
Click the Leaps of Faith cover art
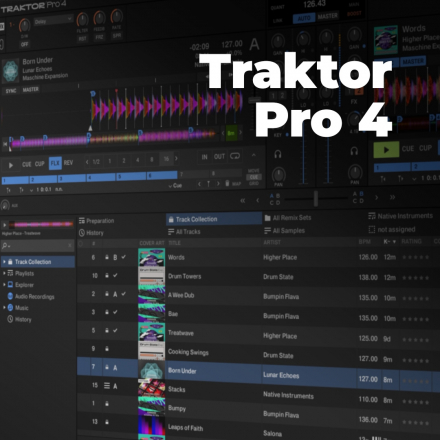tap(151, 426)
